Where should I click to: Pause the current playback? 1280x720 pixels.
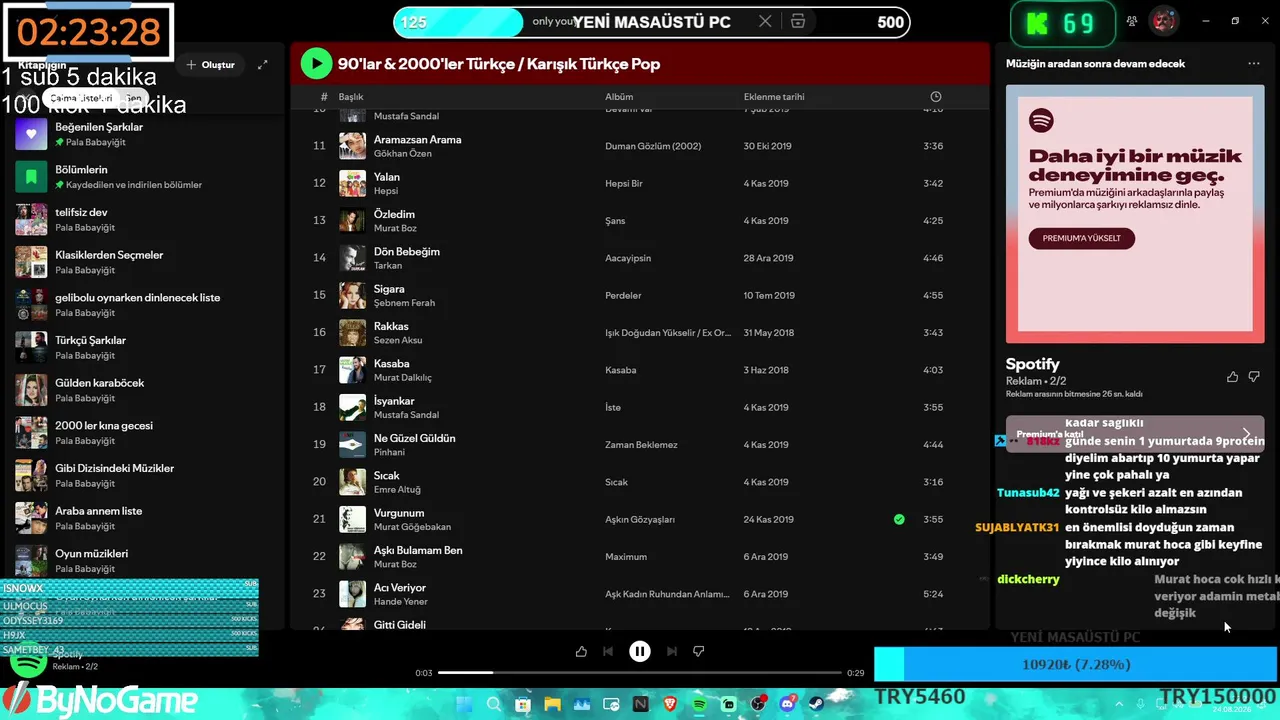[640, 652]
